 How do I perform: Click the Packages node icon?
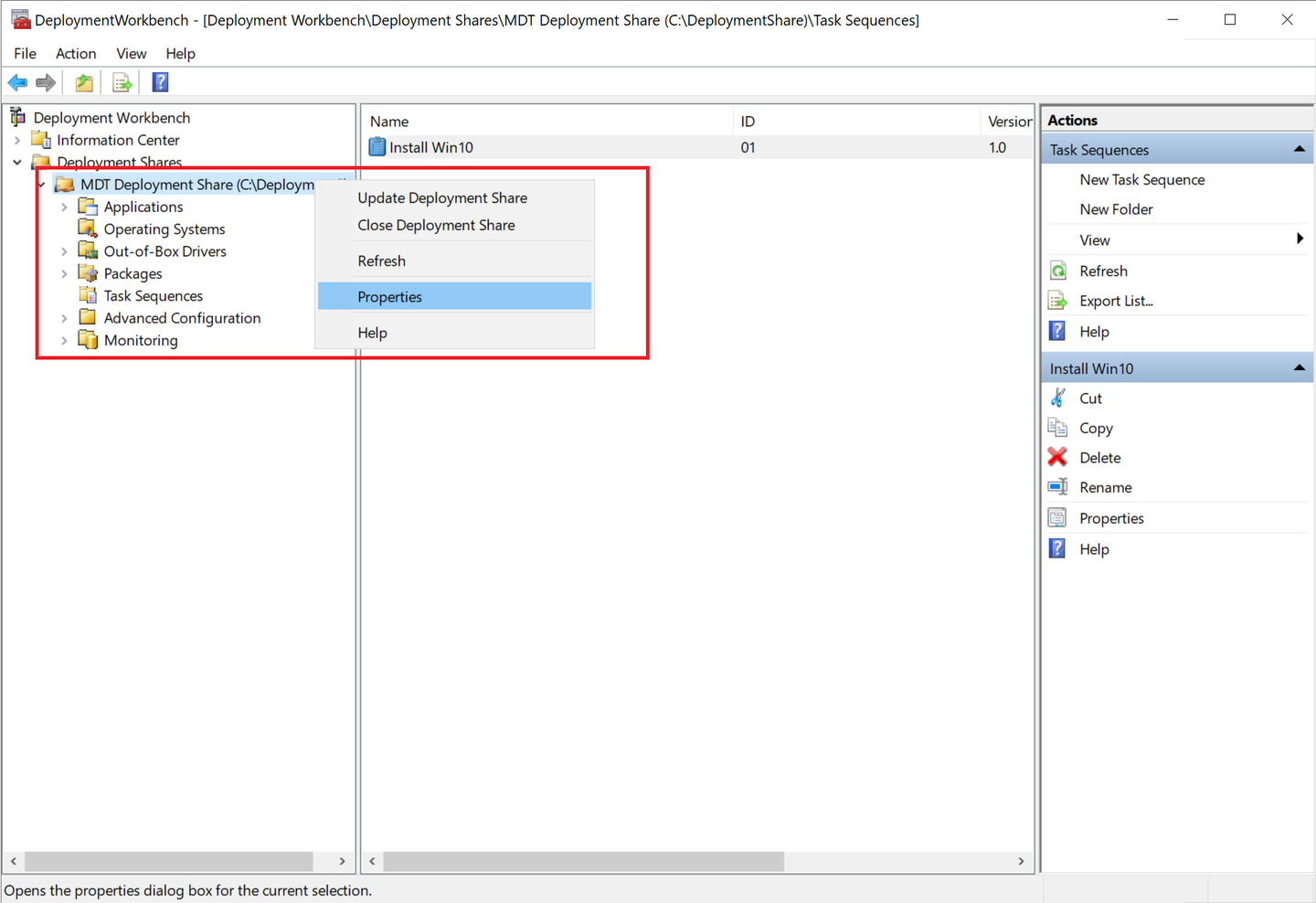coord(88,273)
